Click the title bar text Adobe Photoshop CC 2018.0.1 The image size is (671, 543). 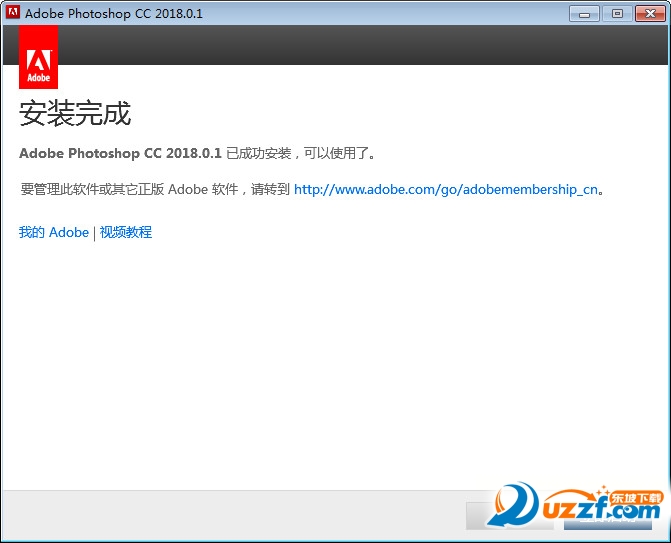114,13
